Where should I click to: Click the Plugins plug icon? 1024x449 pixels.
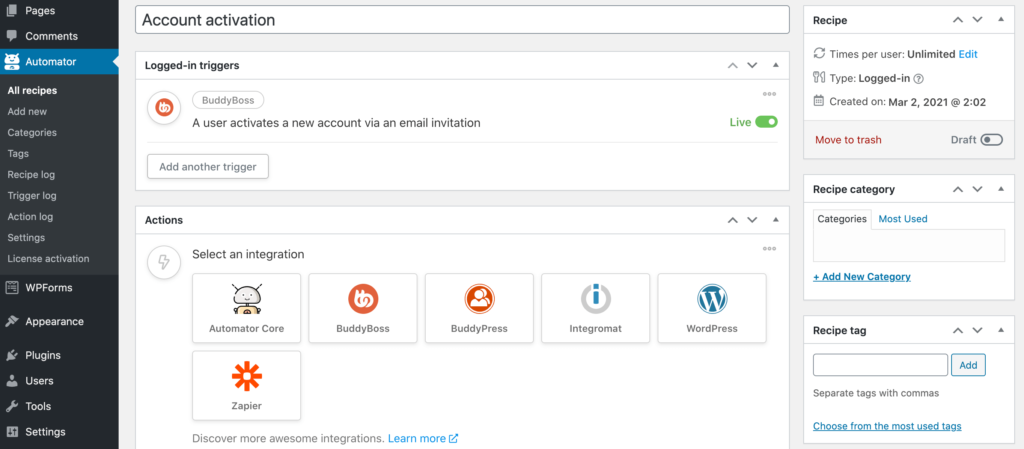tap(12, 355)
